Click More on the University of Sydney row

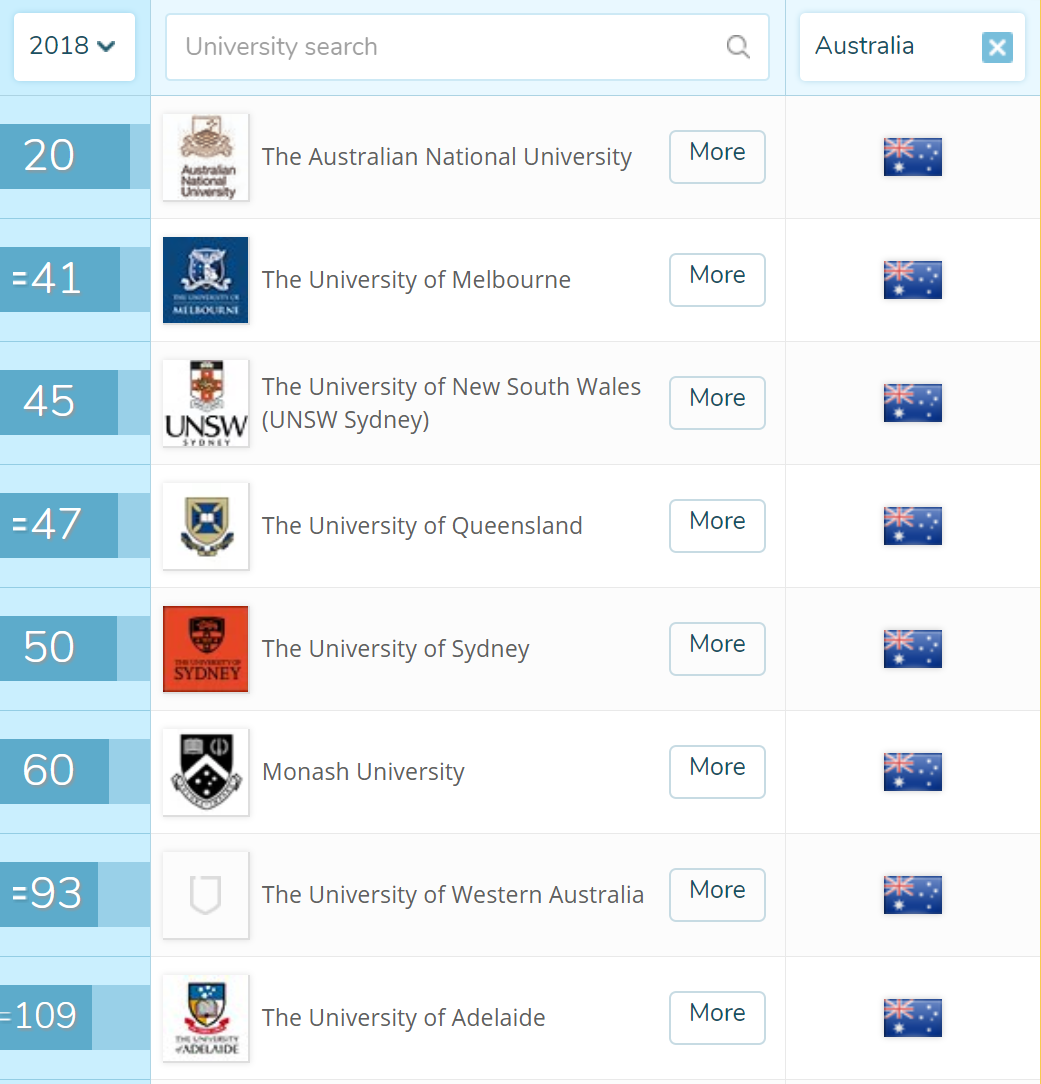(x=717, y=649)
